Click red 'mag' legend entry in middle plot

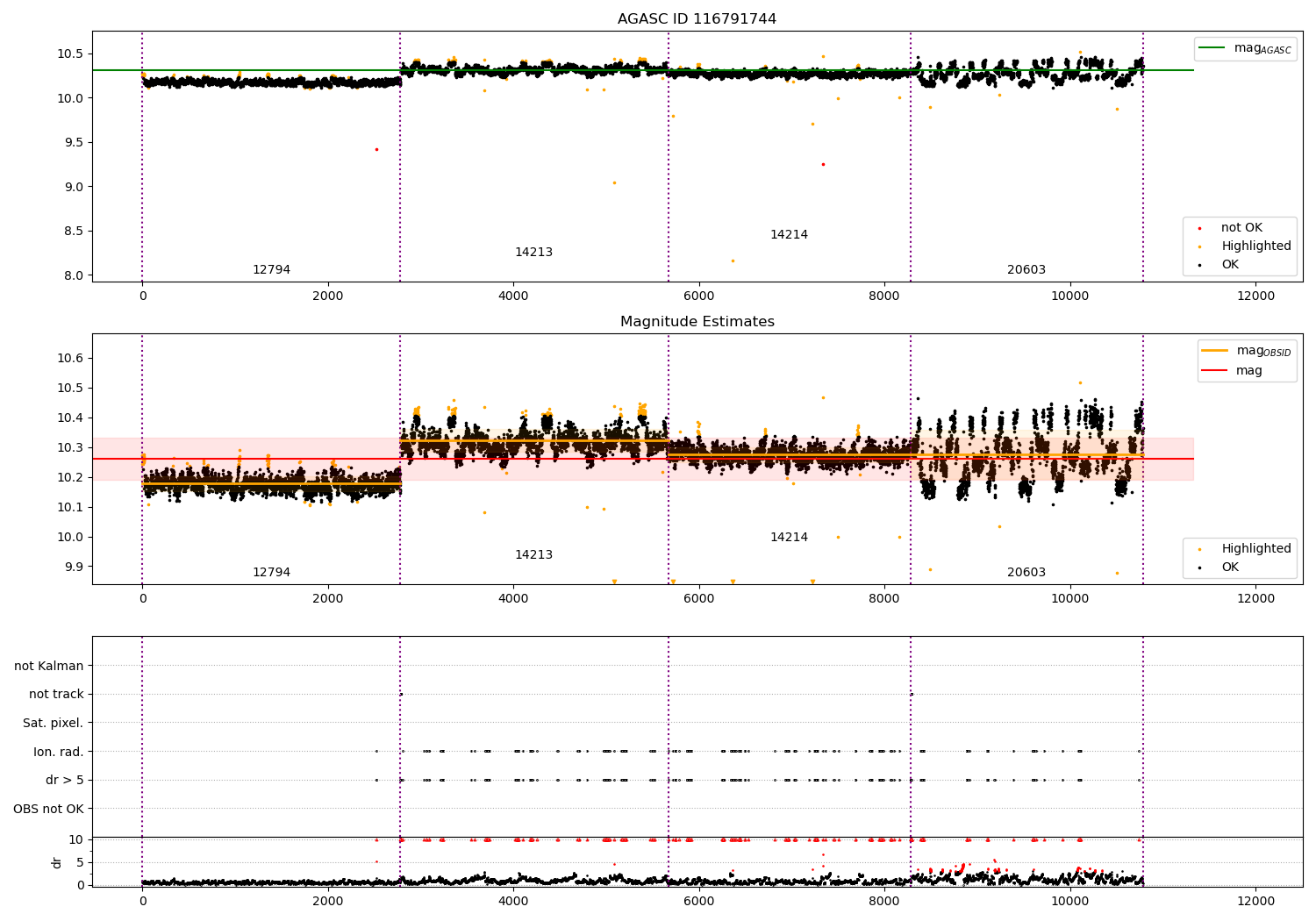(x=1249, y=371)
